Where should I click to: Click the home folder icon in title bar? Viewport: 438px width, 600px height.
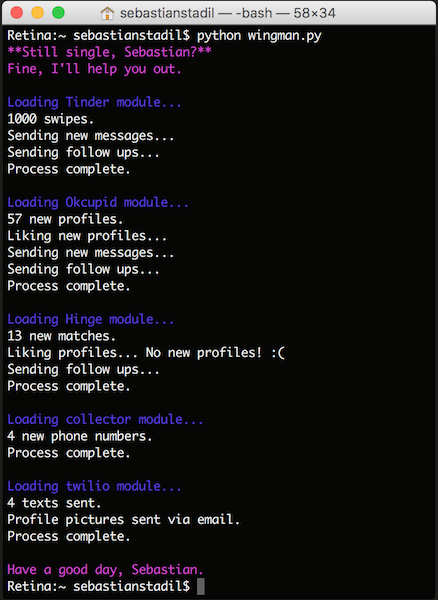click(x=107, y=13)
